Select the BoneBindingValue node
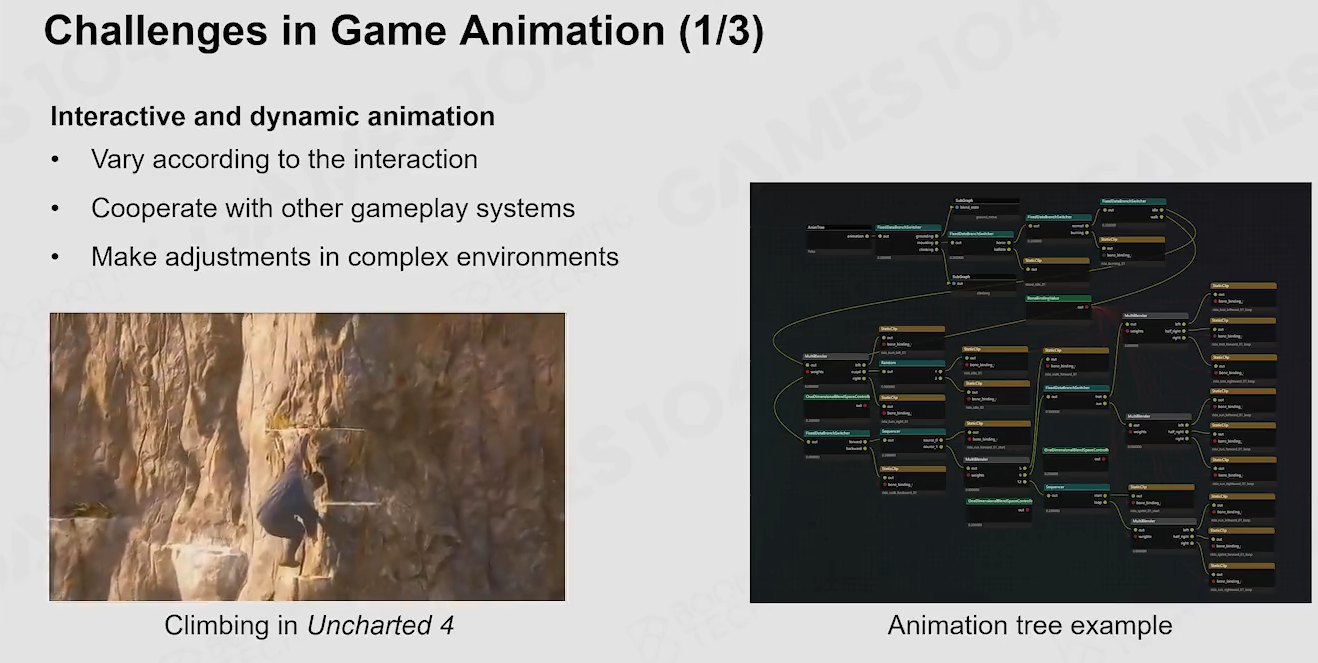 click(x=1058, y=312)
